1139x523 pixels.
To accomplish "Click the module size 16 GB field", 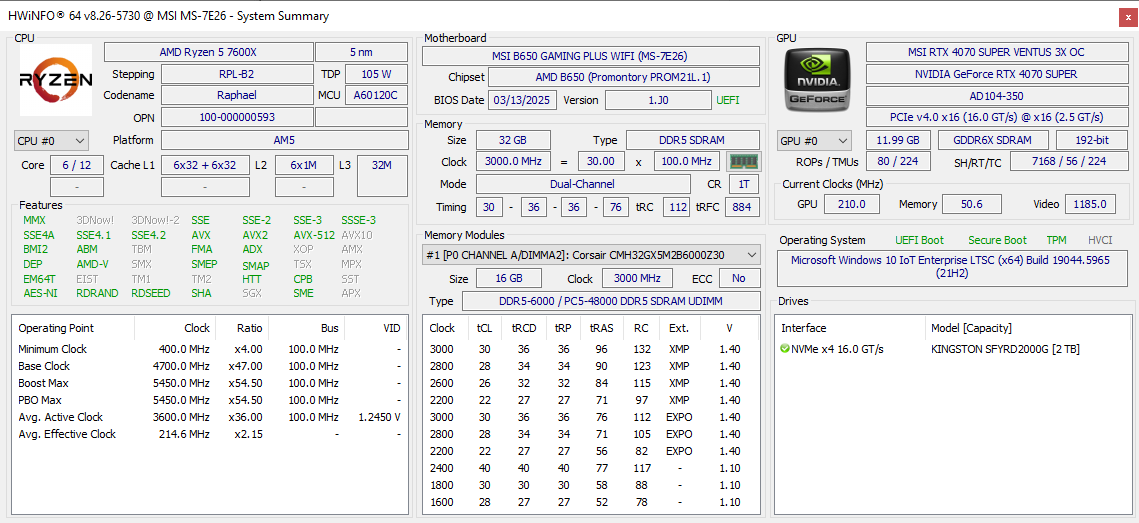I will coord(508,278).
